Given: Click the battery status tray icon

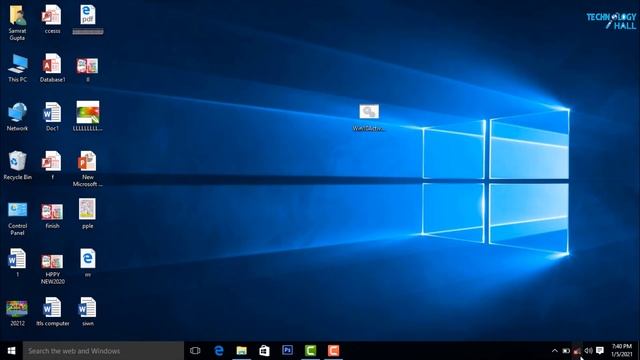Looking at the screenshot, I should pos(566,351).
